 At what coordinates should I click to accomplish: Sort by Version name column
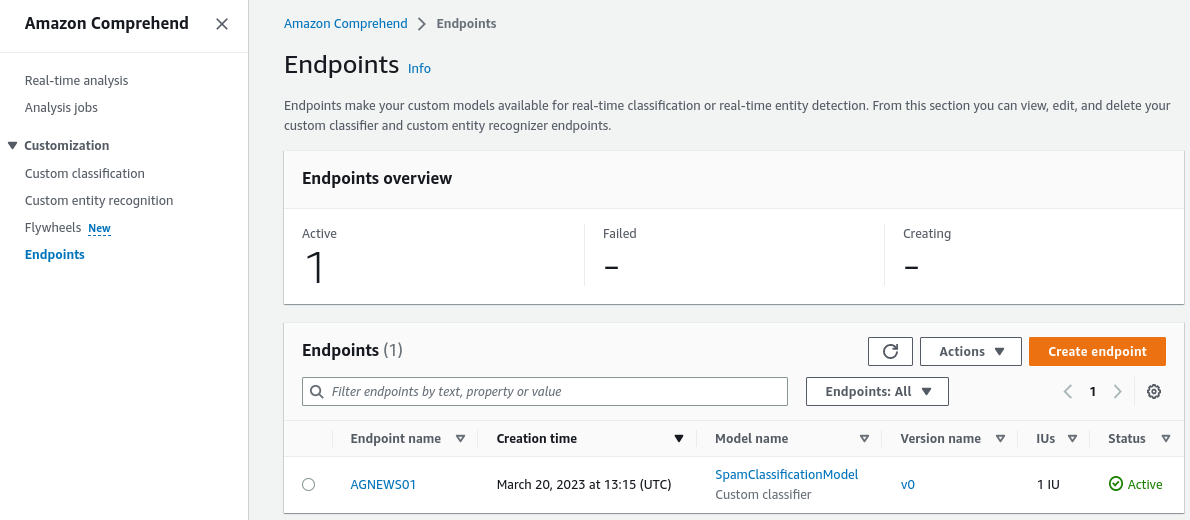click(1000, 439)
